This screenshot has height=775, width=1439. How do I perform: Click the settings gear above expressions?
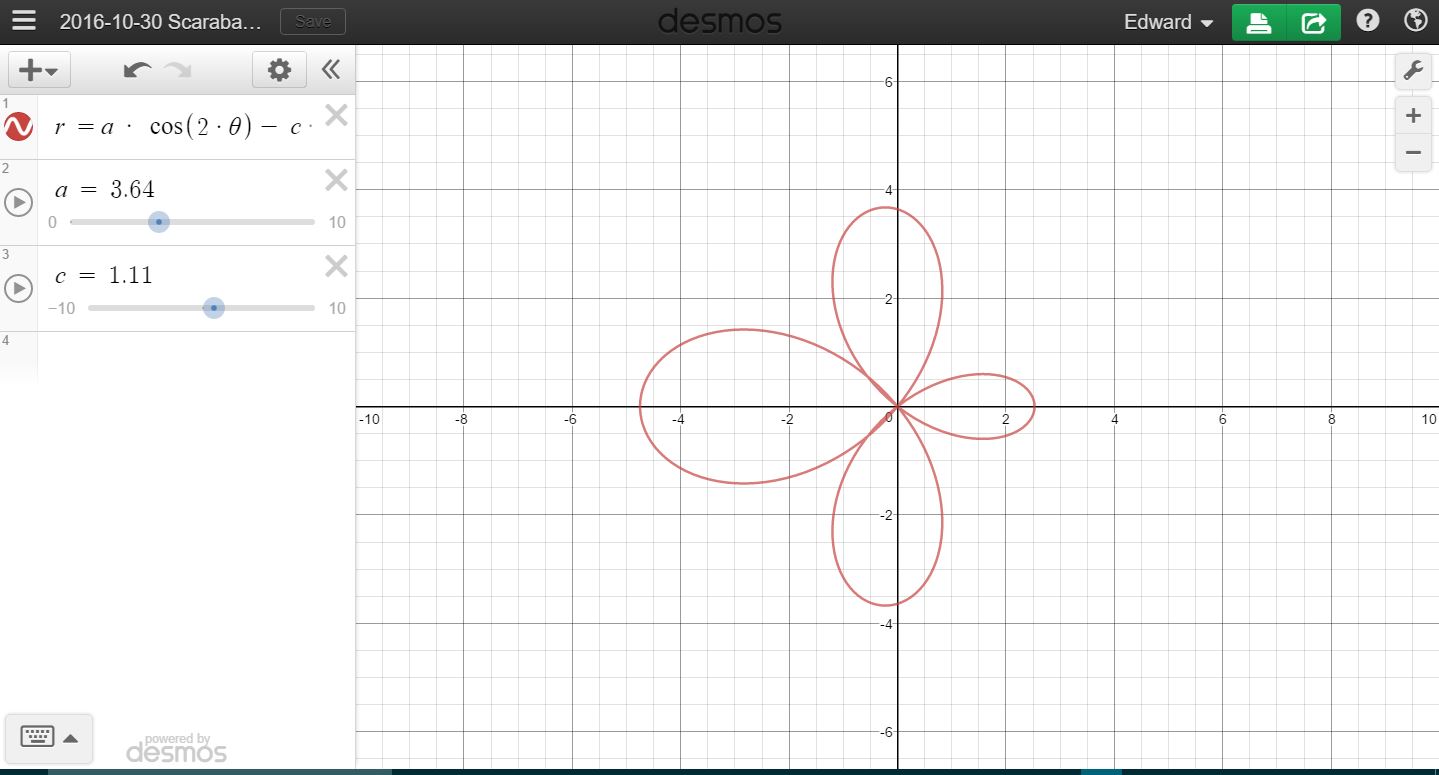278,70
